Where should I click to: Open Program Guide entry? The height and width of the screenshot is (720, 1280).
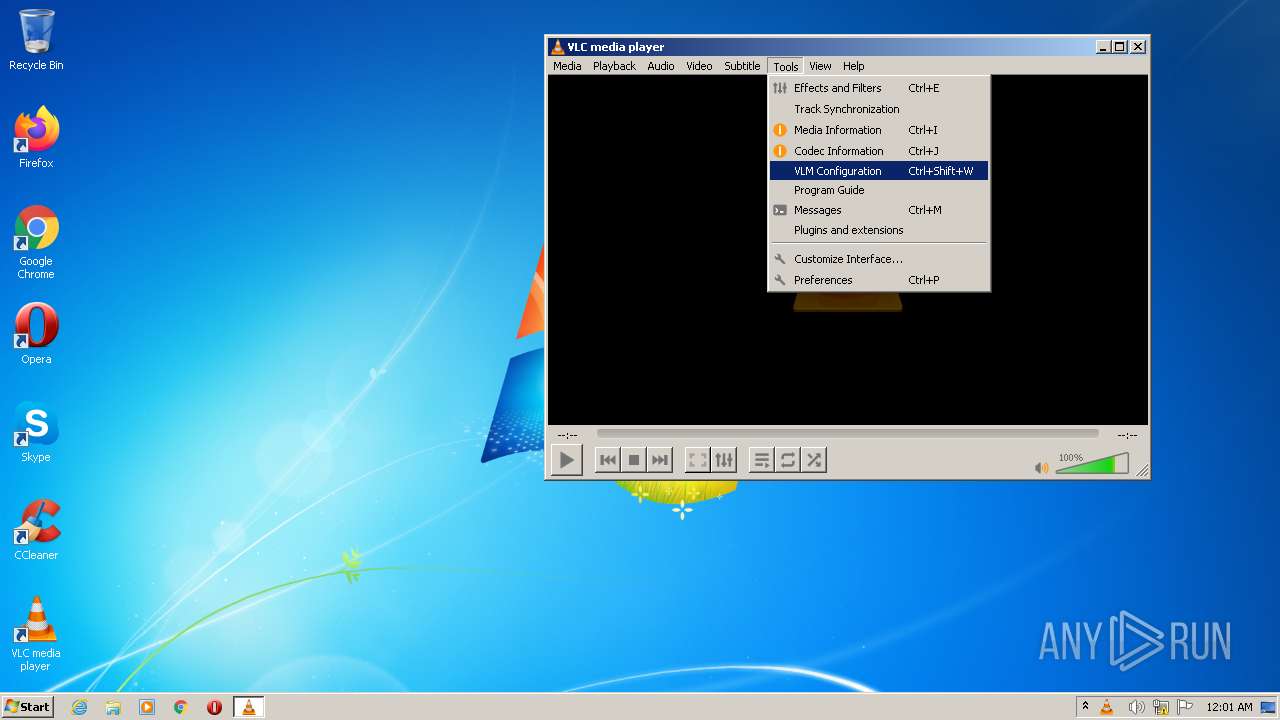click(x=879, y=190)
